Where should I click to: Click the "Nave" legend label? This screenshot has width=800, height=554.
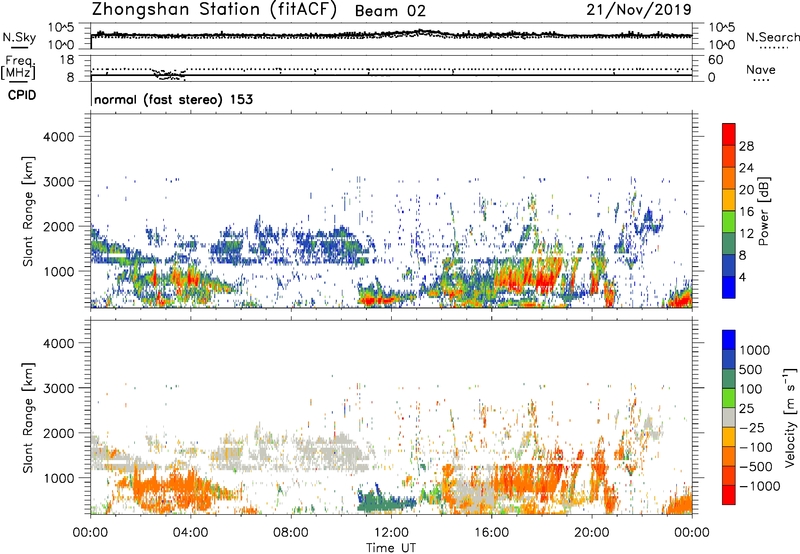click(x=760, y=70)
